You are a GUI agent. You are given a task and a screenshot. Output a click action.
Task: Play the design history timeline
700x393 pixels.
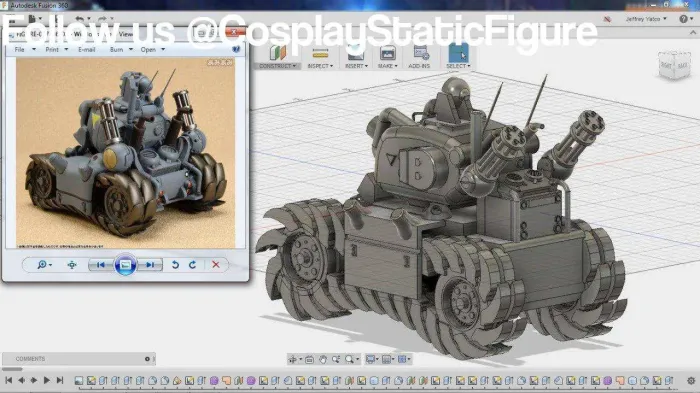46,380
